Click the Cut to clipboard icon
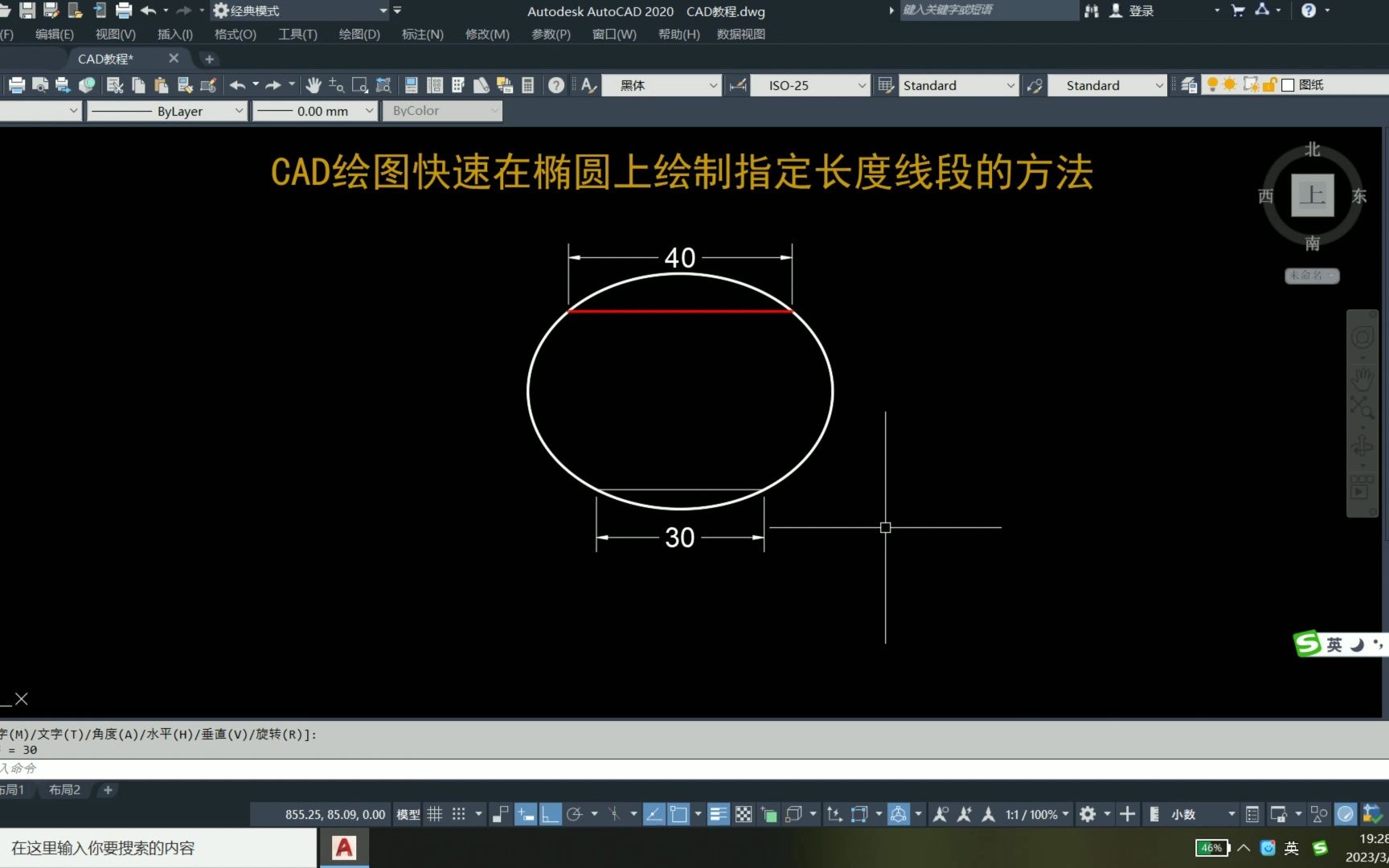The height and width of the screenshot is (868, 1389). 115,85
